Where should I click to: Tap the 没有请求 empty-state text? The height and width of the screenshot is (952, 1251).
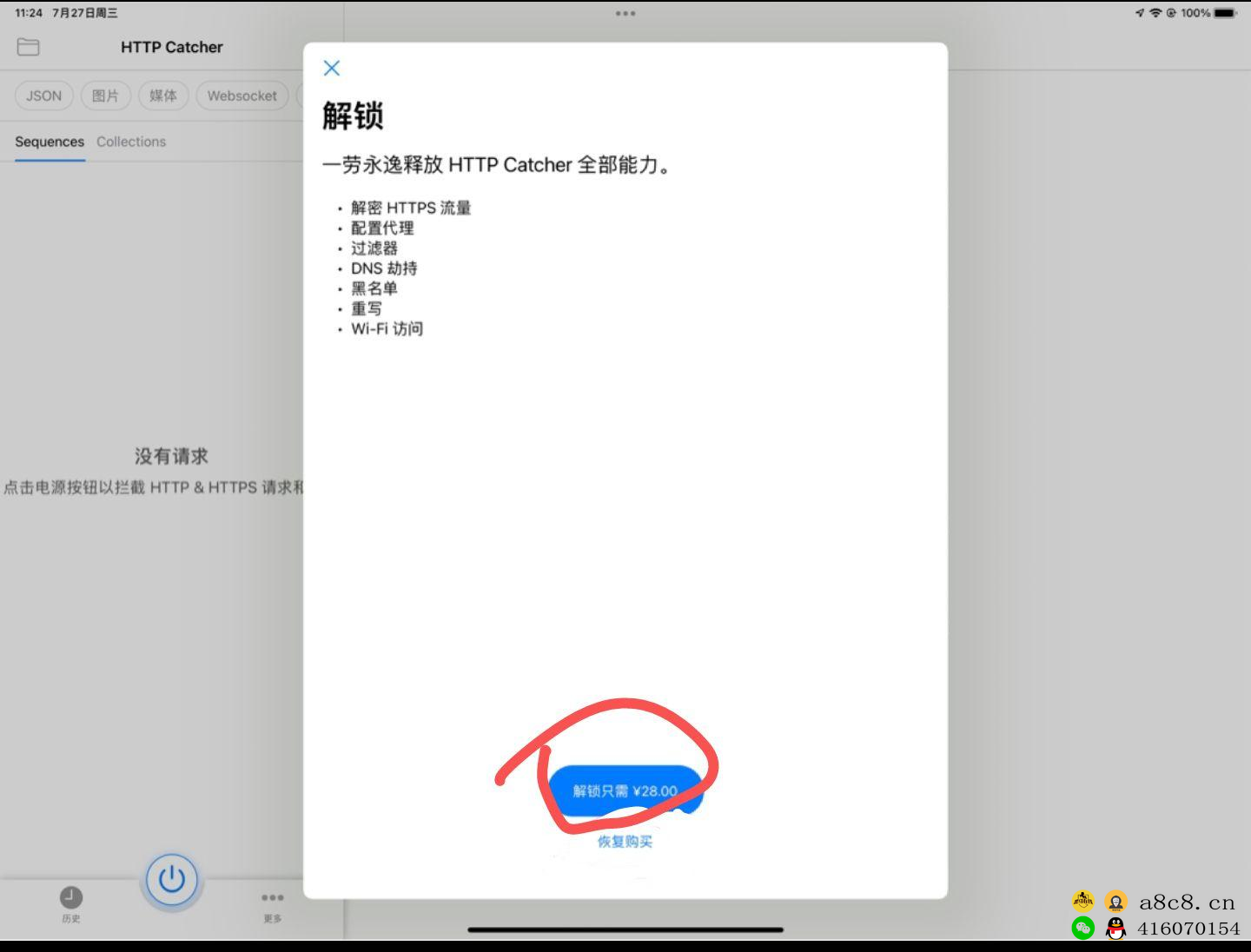click(x=171, y=456)
